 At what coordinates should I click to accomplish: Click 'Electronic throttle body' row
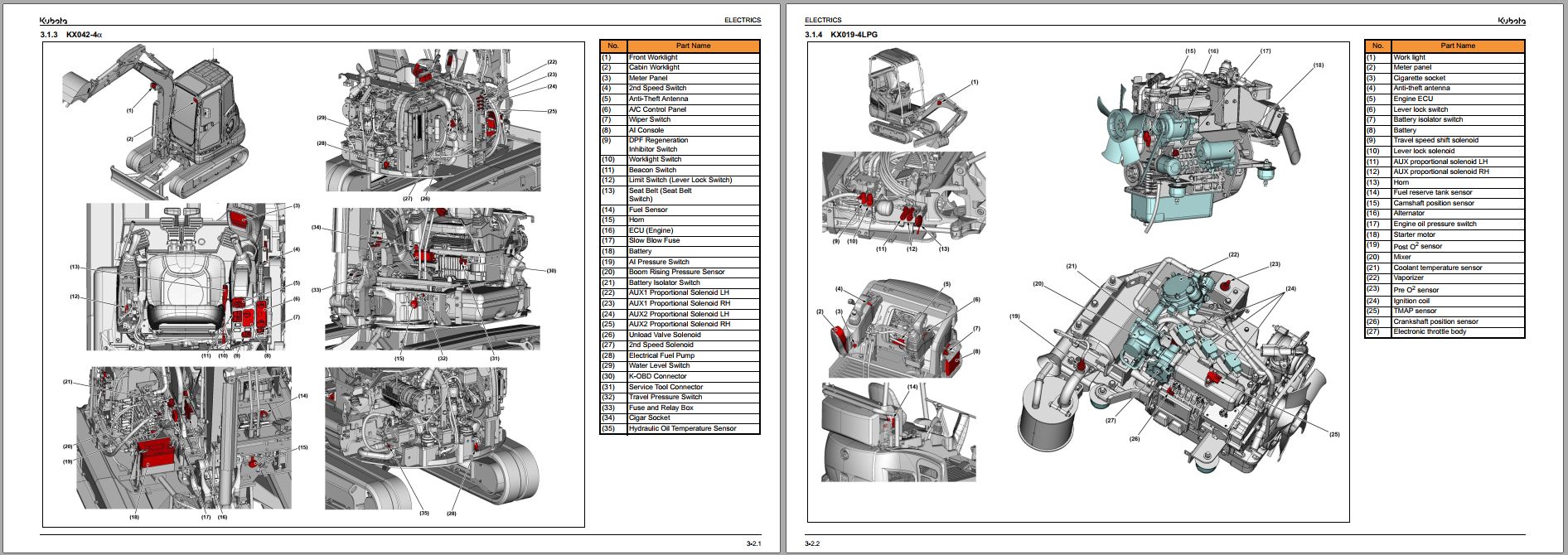click(1445, 331)
